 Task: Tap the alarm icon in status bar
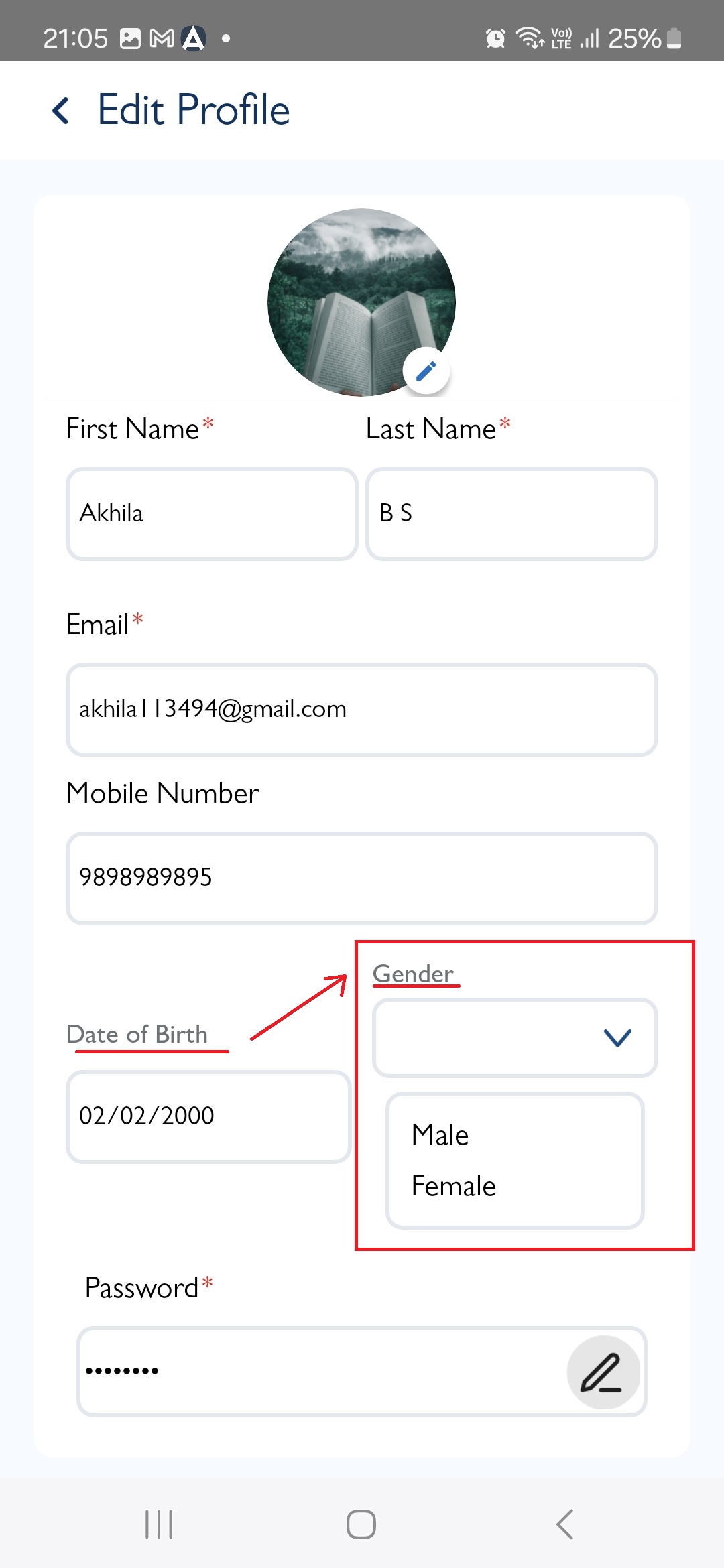(495, 38)
